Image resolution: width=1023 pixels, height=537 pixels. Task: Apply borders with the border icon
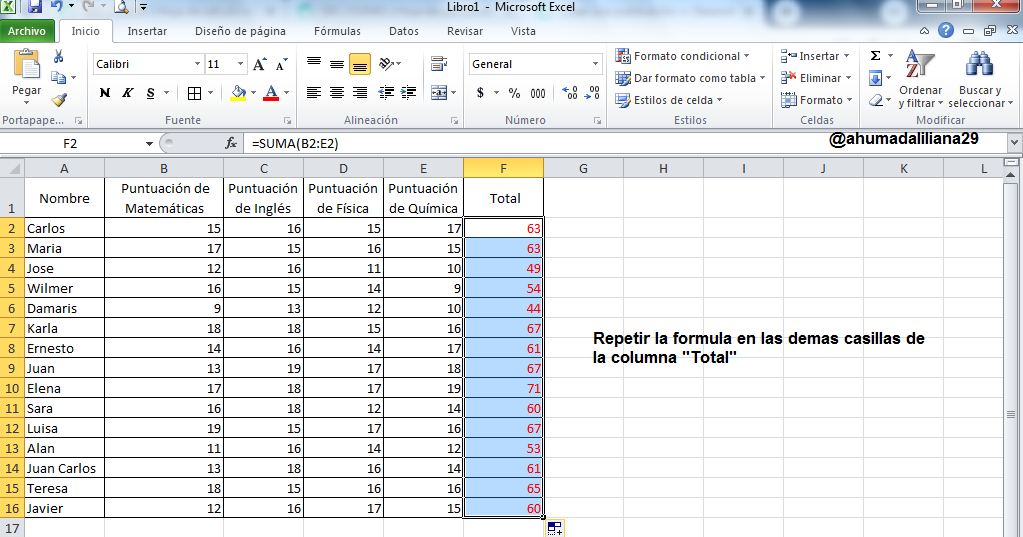(194, 93)
